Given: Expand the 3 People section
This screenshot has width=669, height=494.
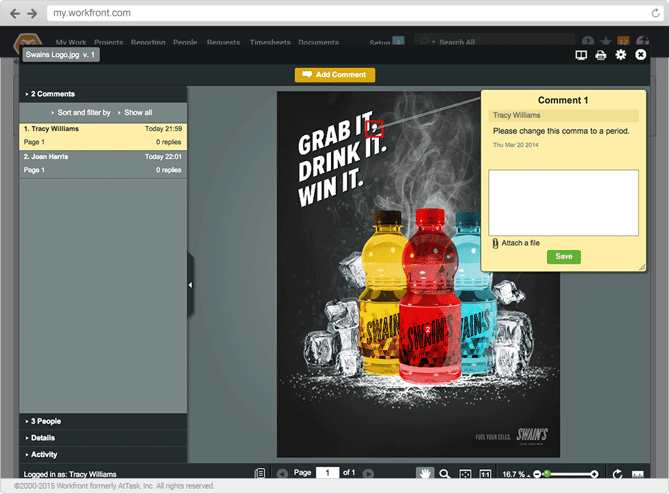Looking at the screenshot, I should pyautogui.click(x=45, y=421).
